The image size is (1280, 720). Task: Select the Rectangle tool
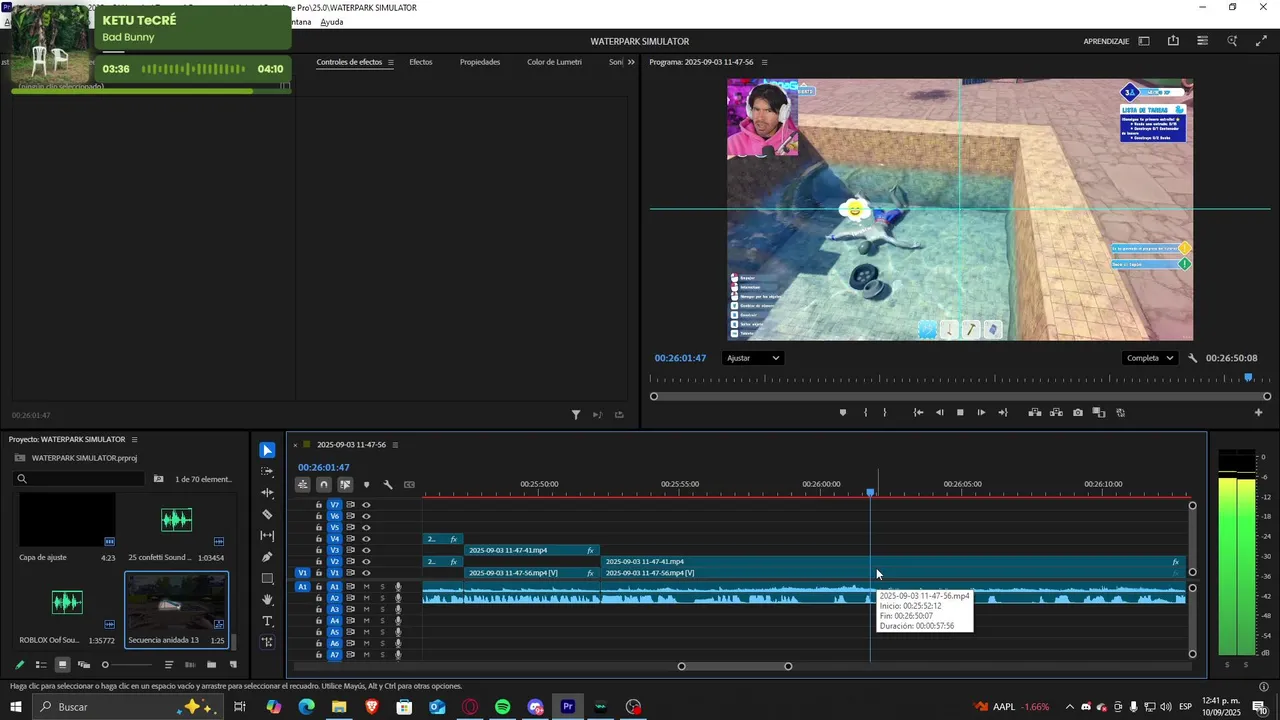[267, 578]
